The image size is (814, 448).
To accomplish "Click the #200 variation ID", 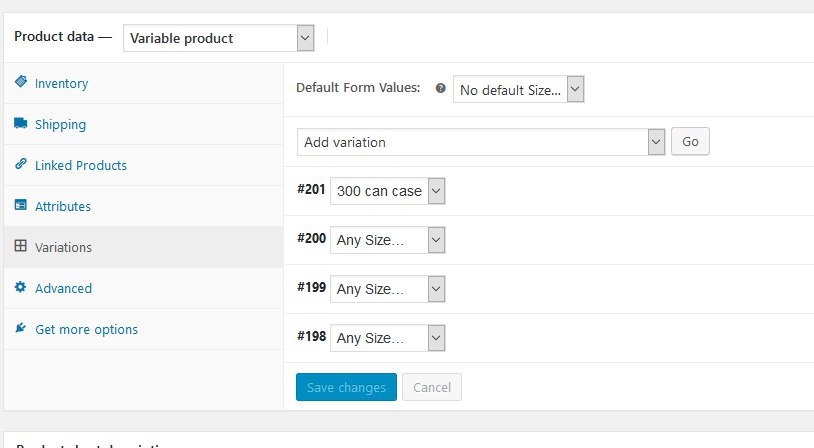I will tap(311, 238).
